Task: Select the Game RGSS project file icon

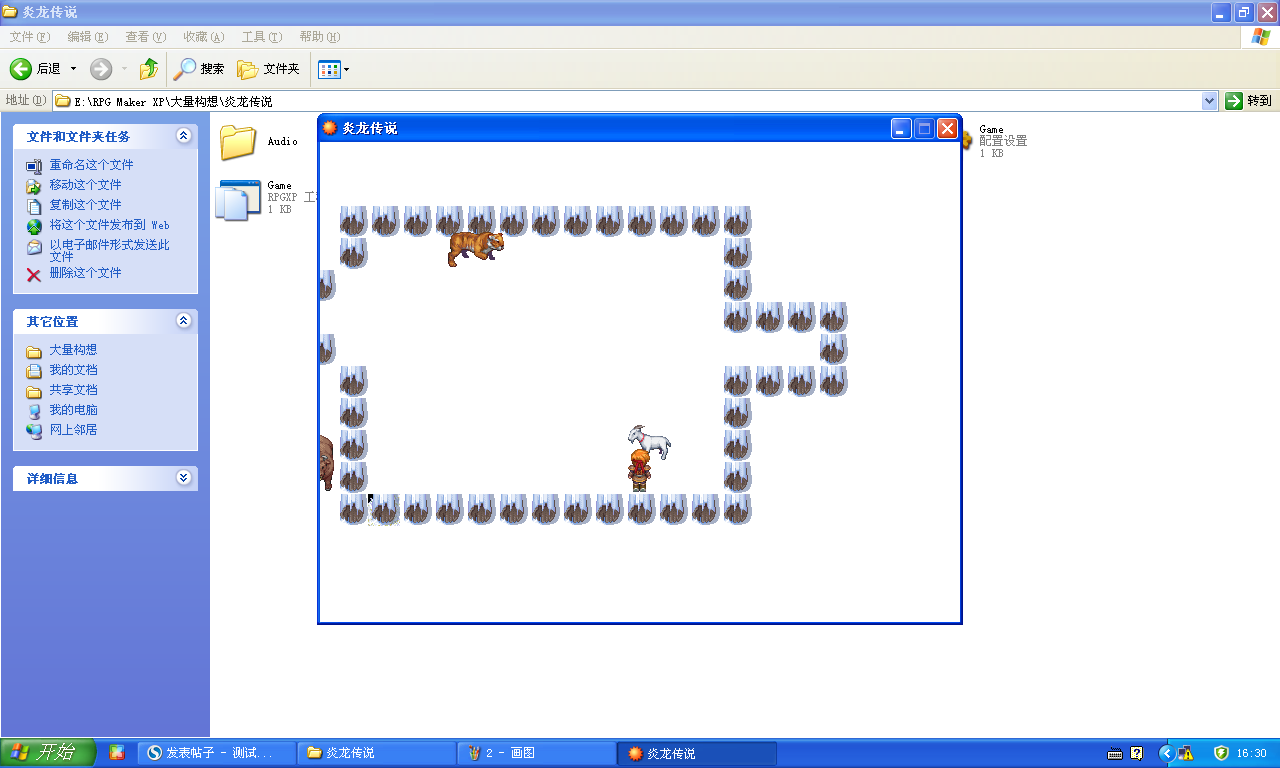Action: pos(238,200)
